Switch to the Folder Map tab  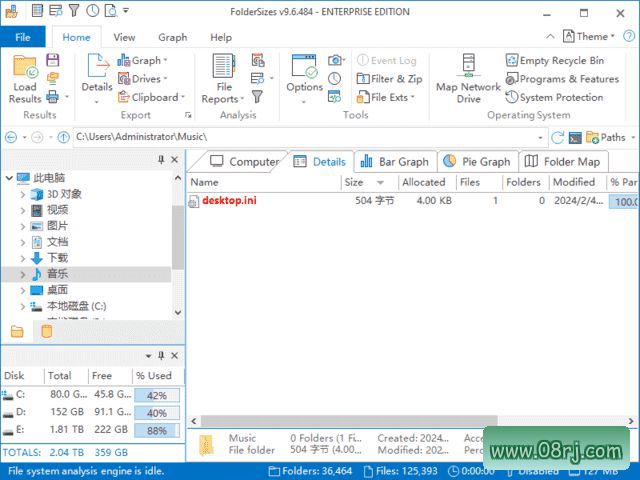[x=562, y=162]
